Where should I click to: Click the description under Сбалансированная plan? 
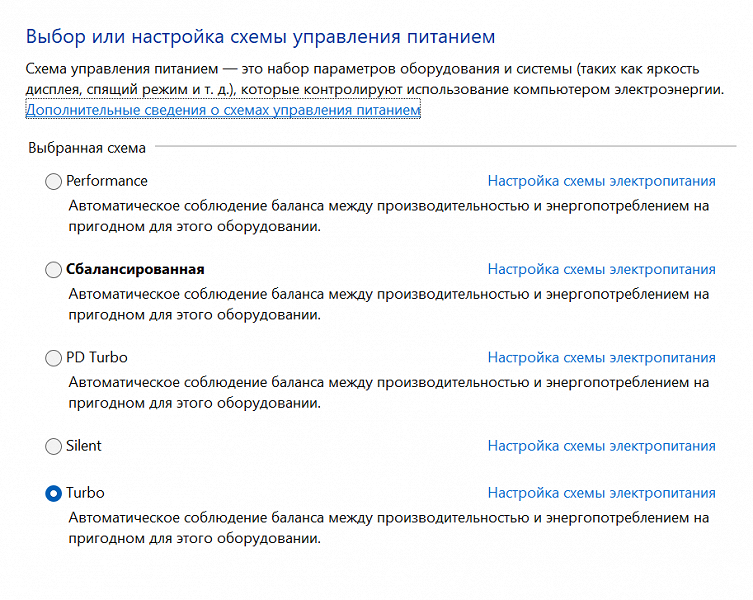pyautogui.click(x=389, y=305)
